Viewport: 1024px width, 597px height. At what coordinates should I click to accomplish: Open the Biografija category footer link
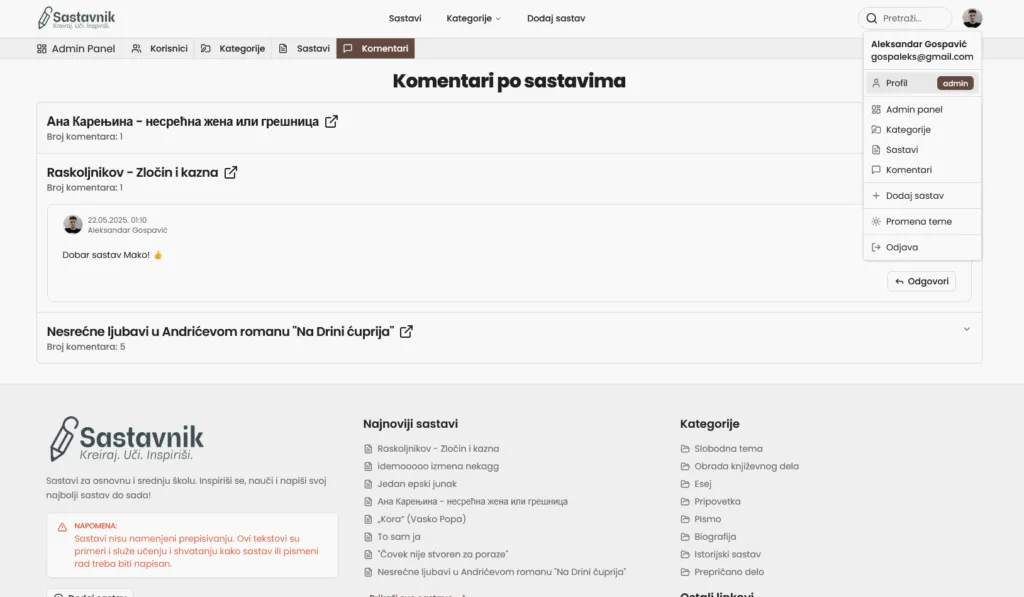point(715,537)
